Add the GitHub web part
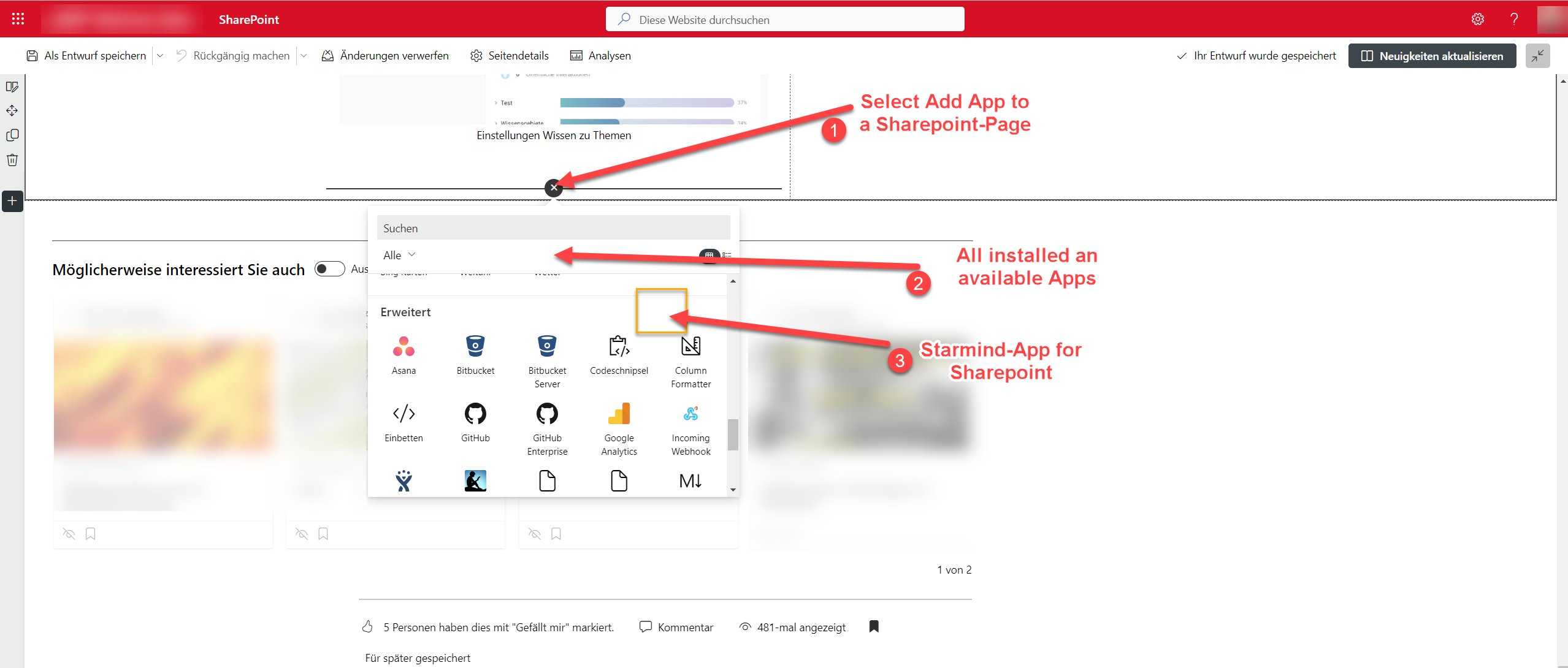The image size is (1568, 668). (475, 422)
